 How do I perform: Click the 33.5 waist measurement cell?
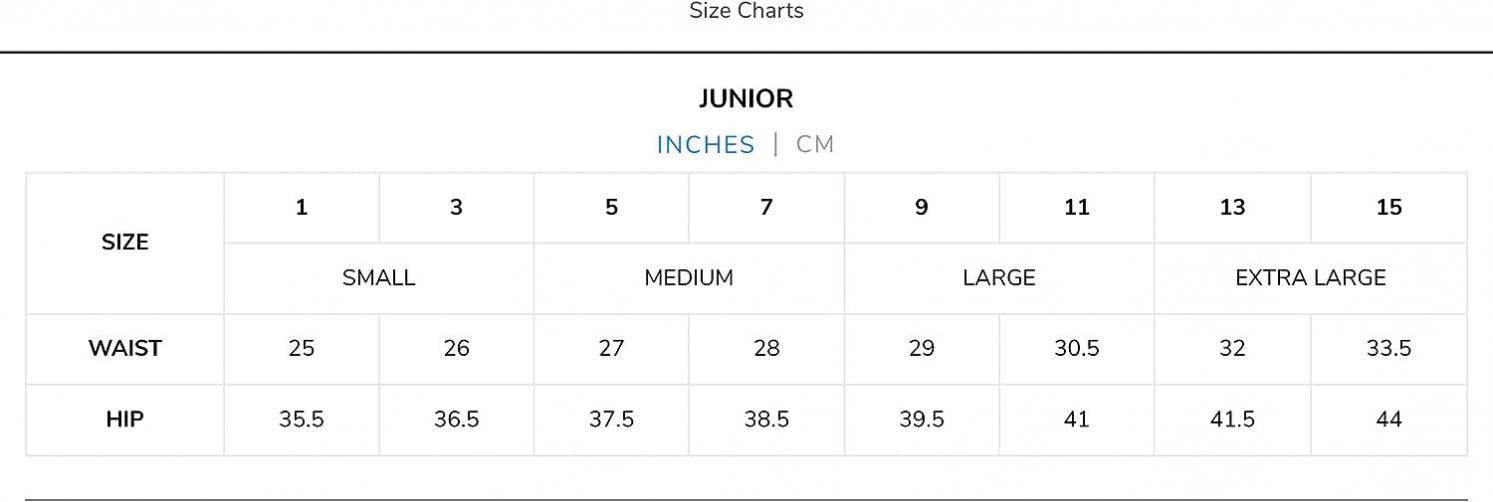coord(1389,349)
